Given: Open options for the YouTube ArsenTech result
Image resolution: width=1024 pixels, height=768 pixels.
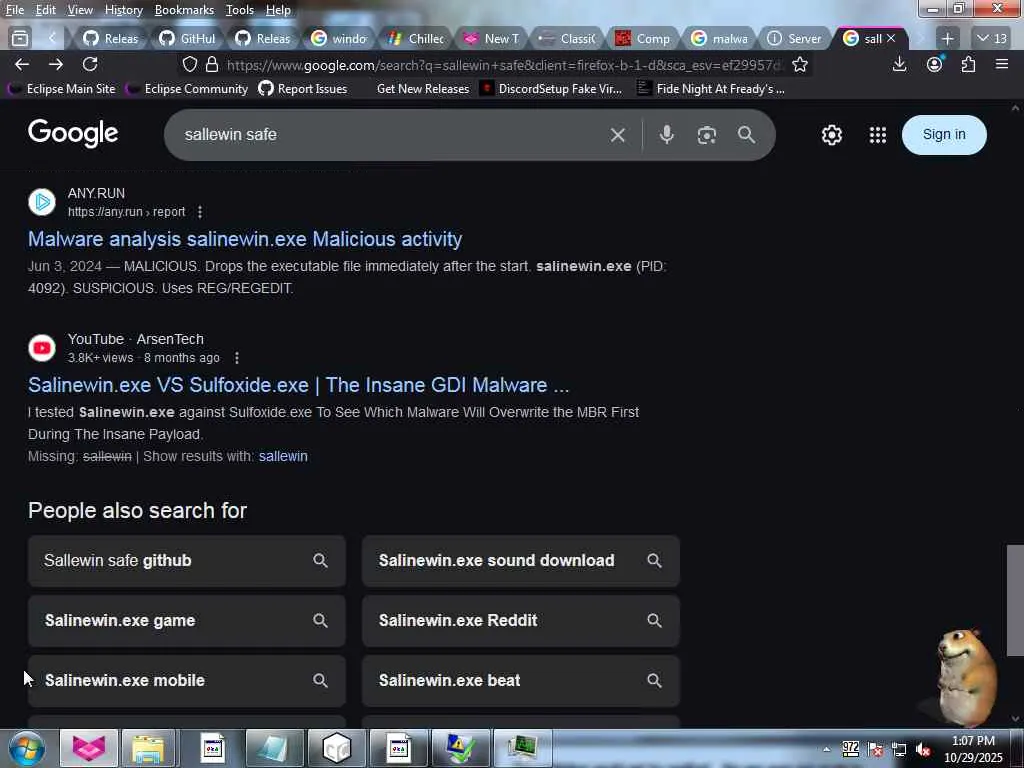Looking at the screenshot, I should (236, 358).
